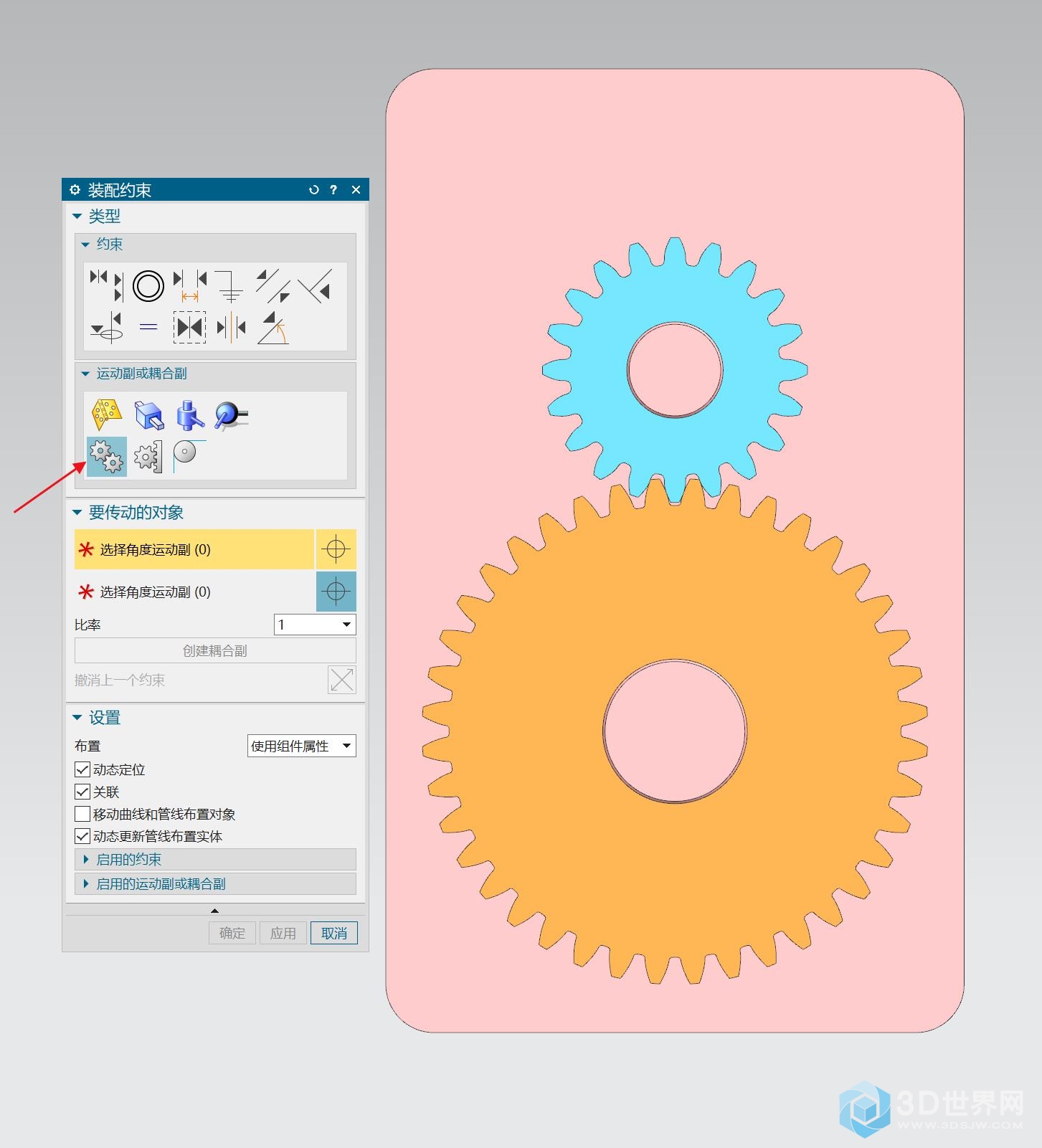Activate the highlighted 选择角度运动副 (0) row

click(x=194, y=549)
